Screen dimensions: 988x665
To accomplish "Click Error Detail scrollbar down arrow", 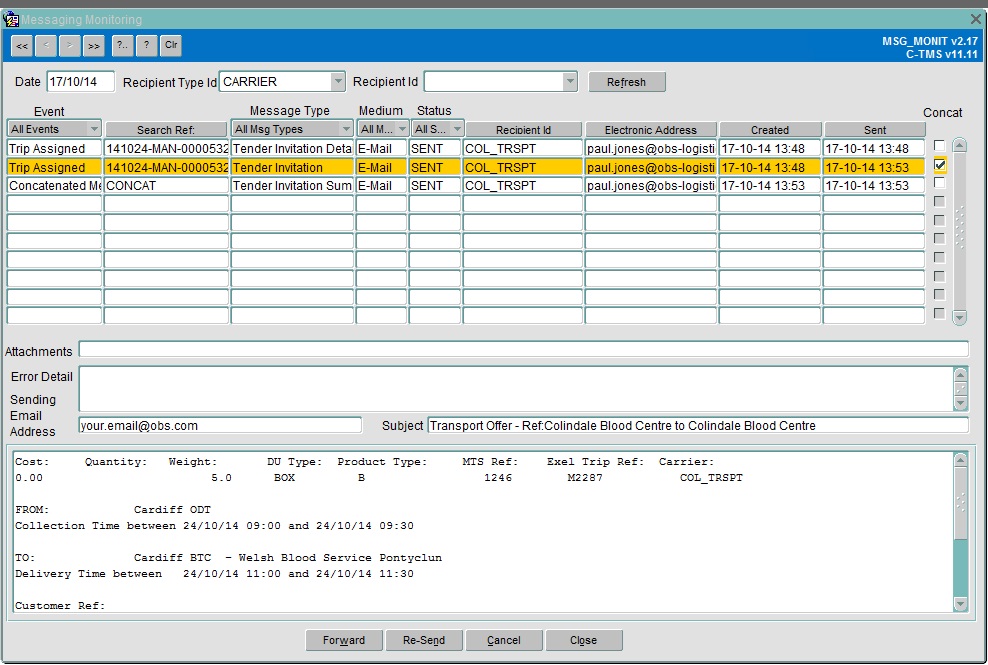I will (x=960, y=403).
